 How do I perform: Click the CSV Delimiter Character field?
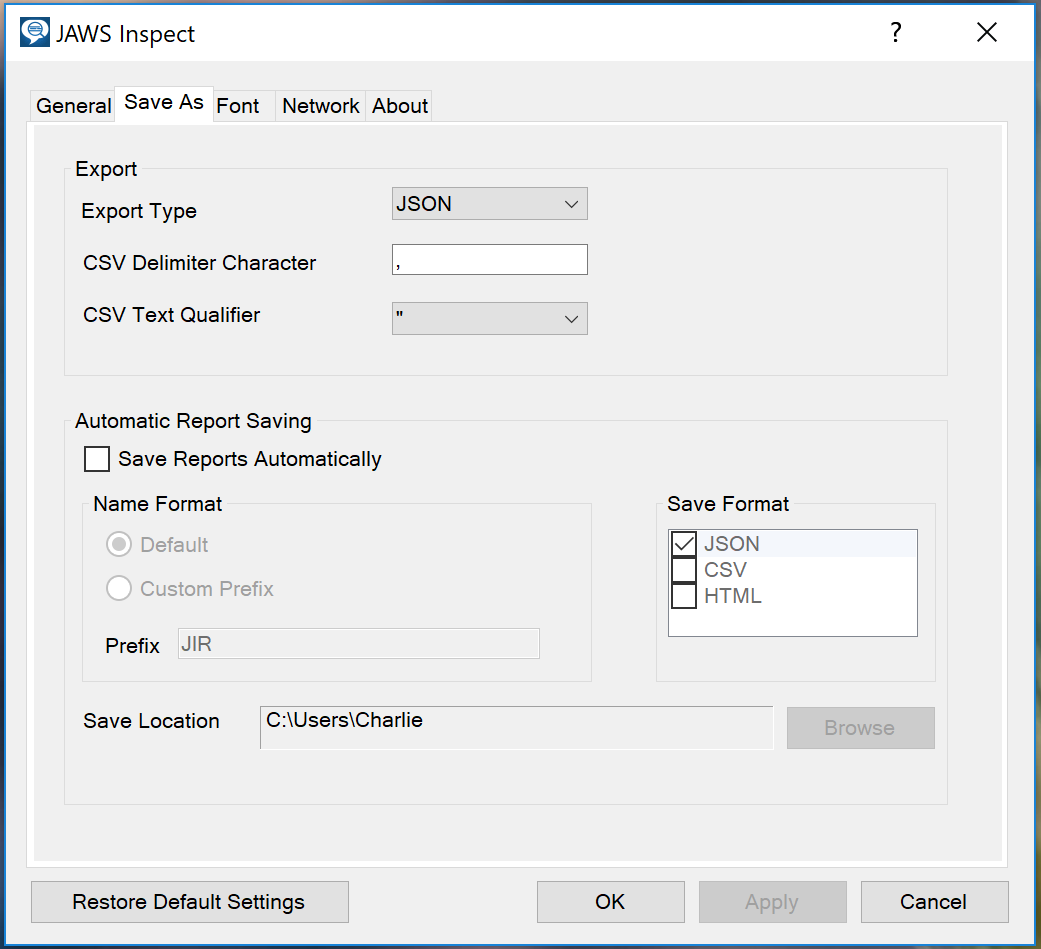pos(489,260)
